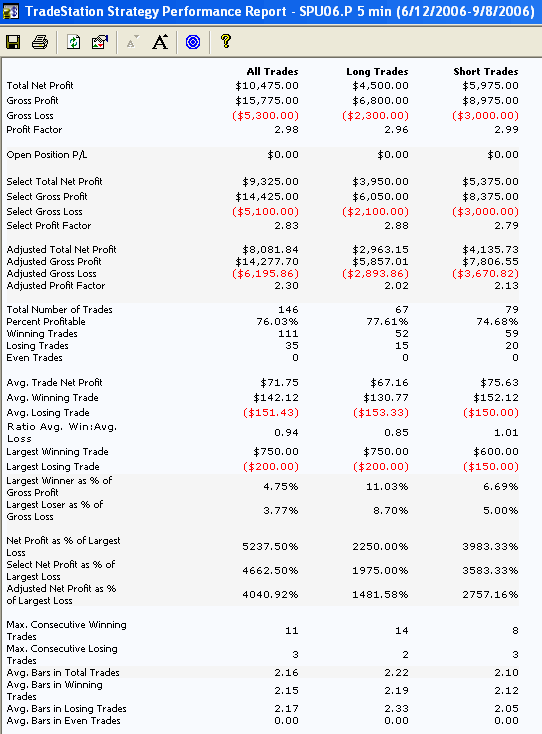Click the Total Number of Trades label
The height and width of the screenshot is (734, 542).
tap(59, 309)
